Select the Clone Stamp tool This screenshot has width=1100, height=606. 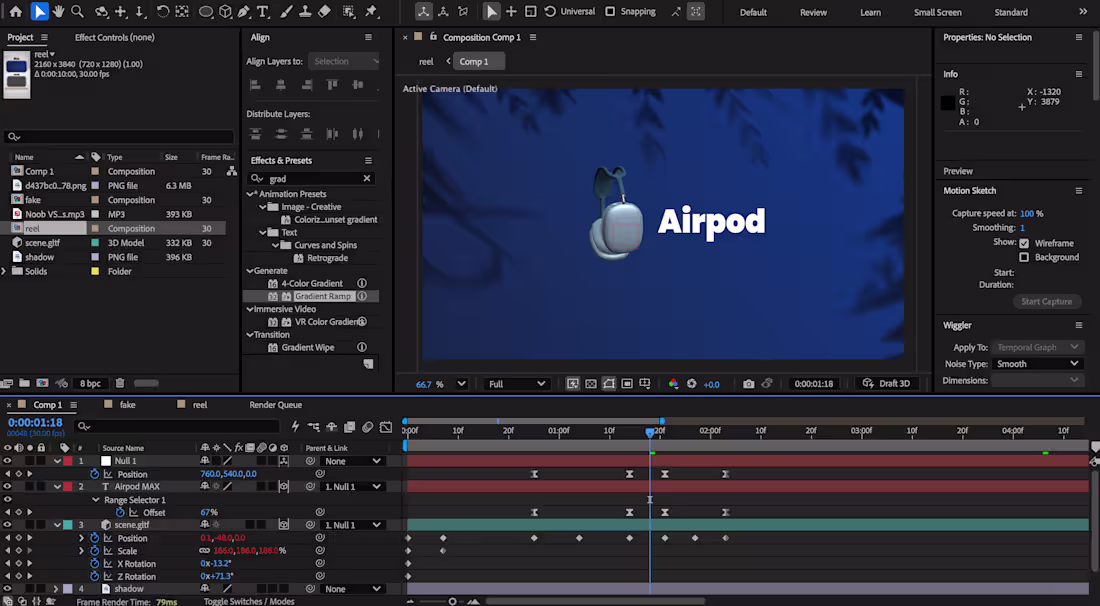pyautogui.click(x=305, y=11)
